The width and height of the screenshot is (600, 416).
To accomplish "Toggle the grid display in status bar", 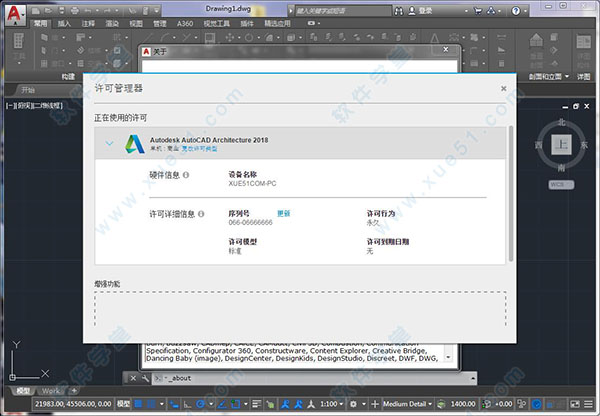I will (139, 404).
